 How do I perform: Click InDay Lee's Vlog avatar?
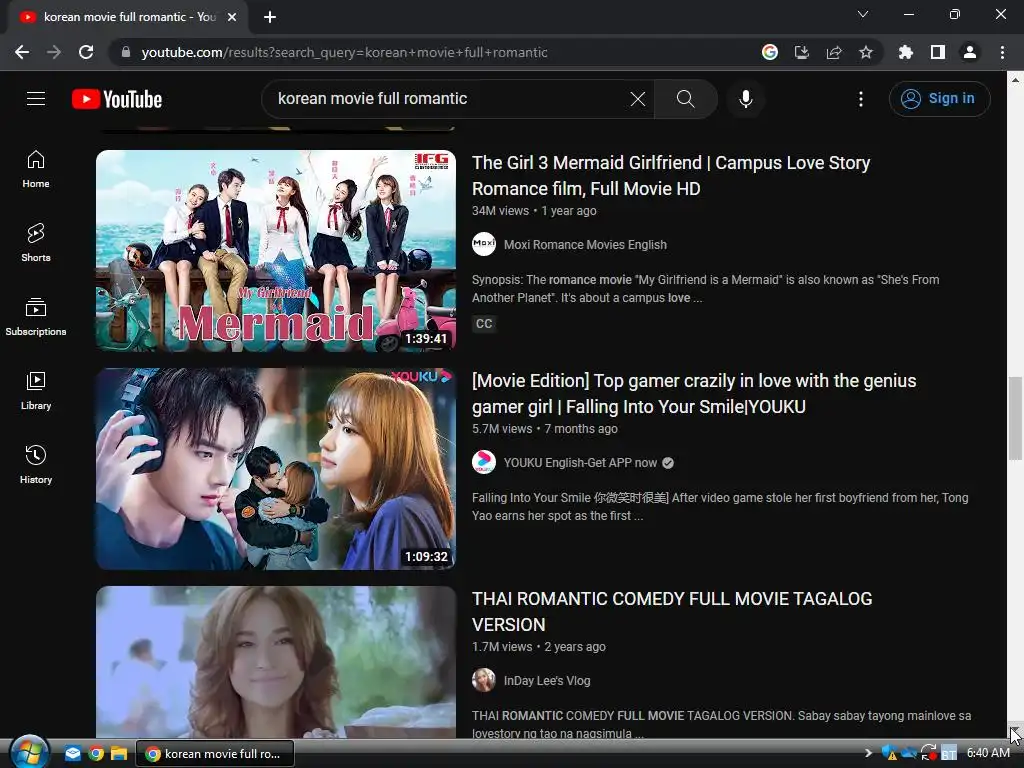484,680
